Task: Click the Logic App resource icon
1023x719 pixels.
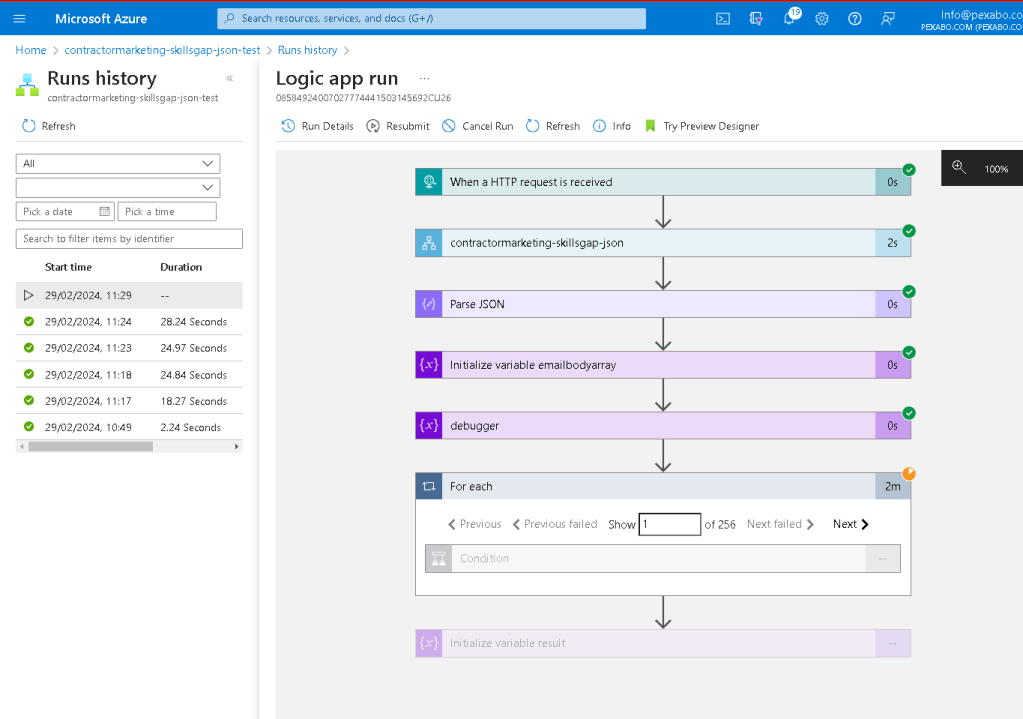Action: click(27, 85)
